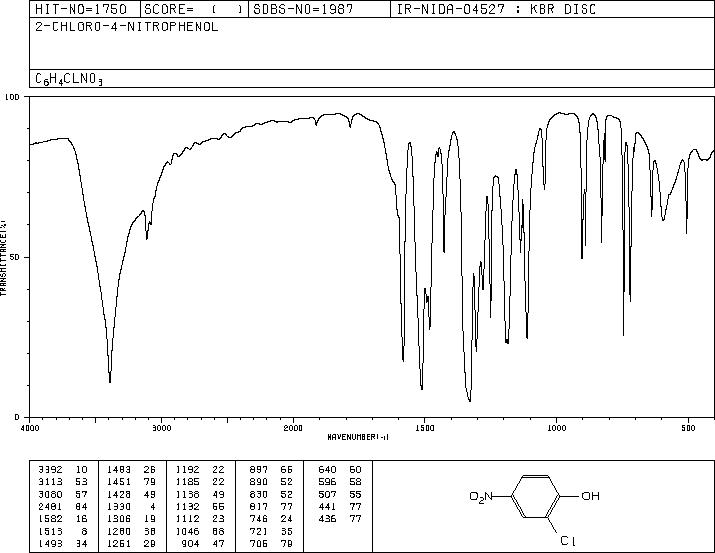Select peak value 817 in the table
Screen dimensions: 715x553
click(259, 506)
